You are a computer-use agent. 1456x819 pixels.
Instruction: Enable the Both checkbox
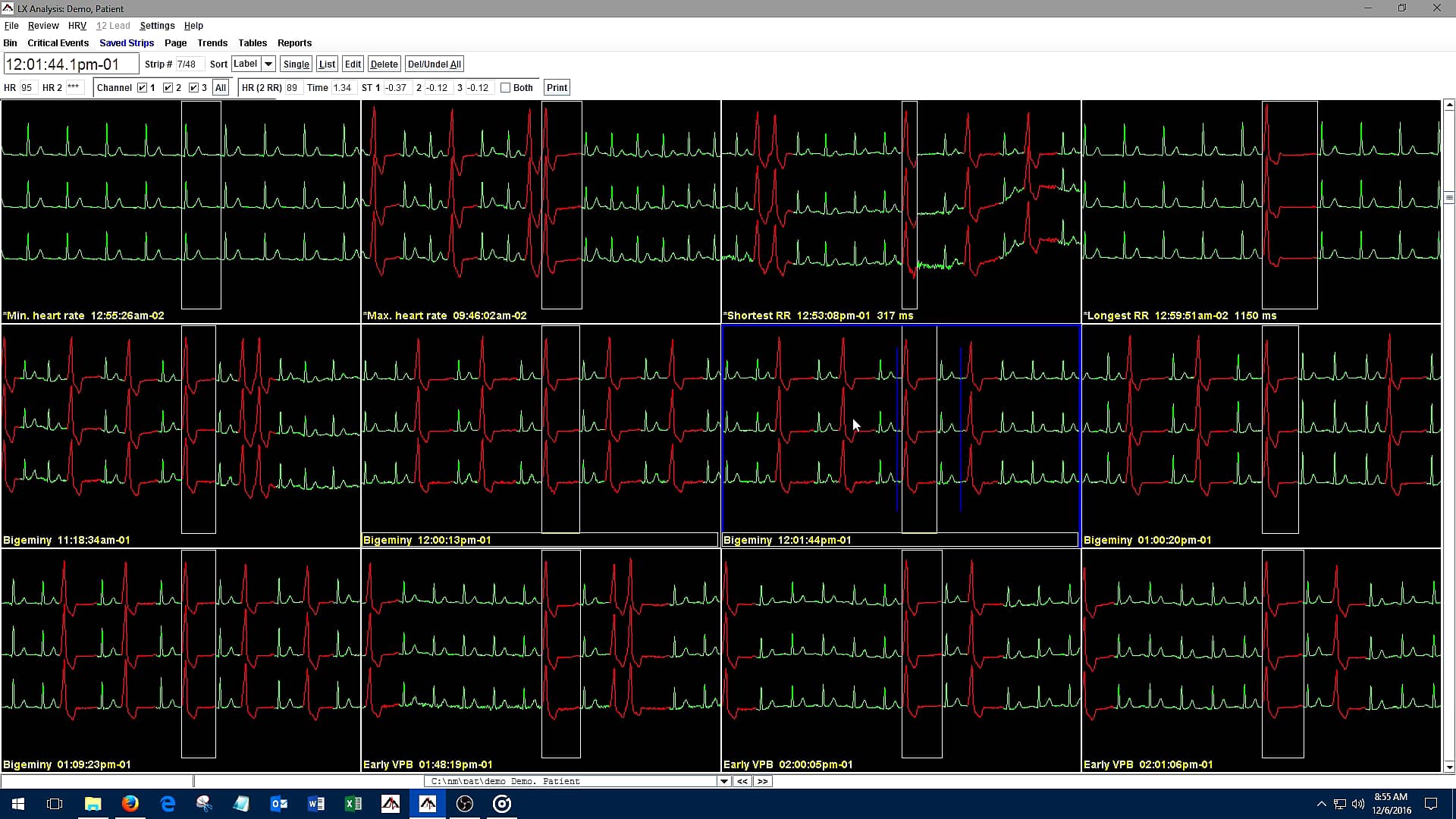point(505,87)
